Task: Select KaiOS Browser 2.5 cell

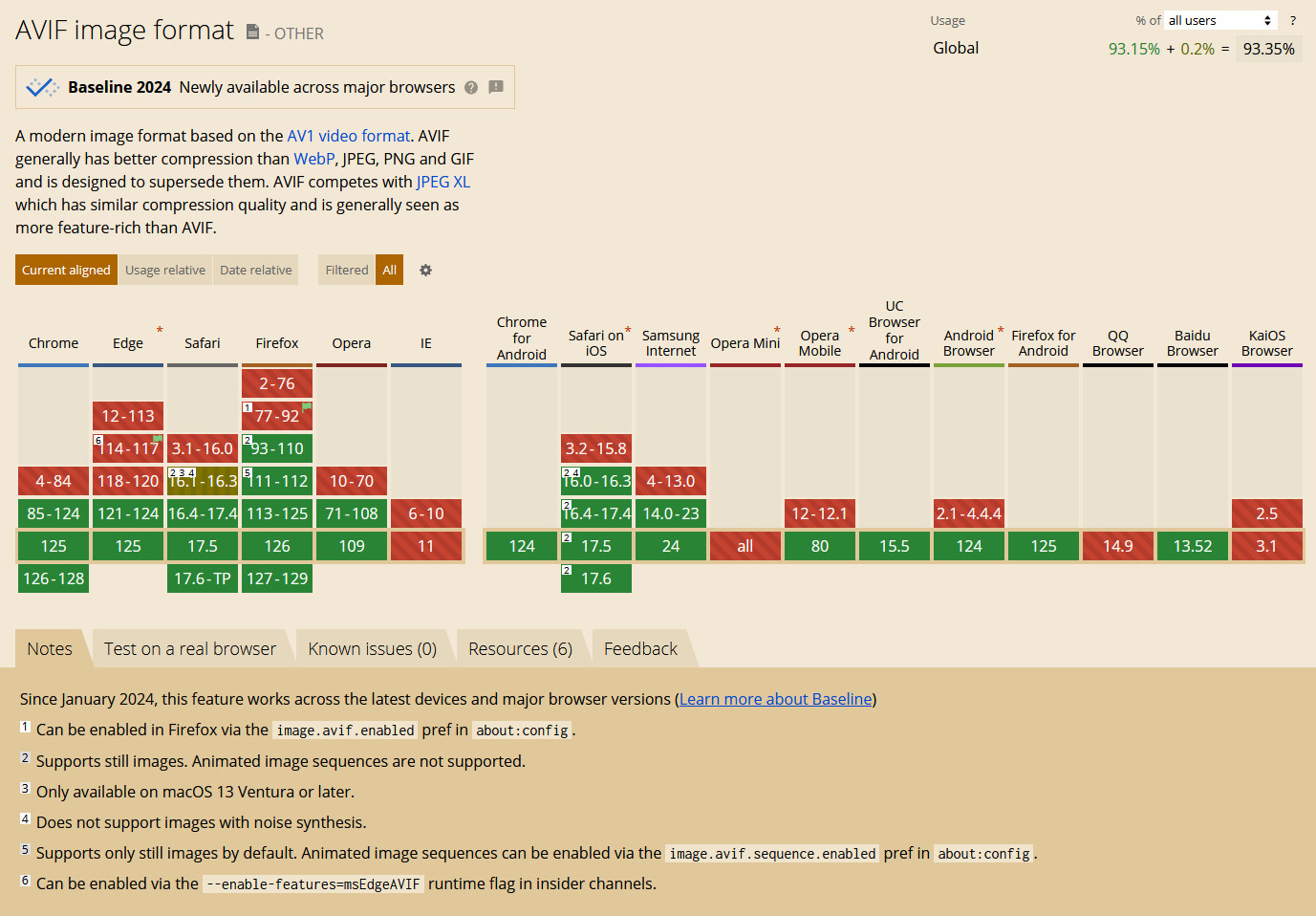Action: click(1267, 513)
